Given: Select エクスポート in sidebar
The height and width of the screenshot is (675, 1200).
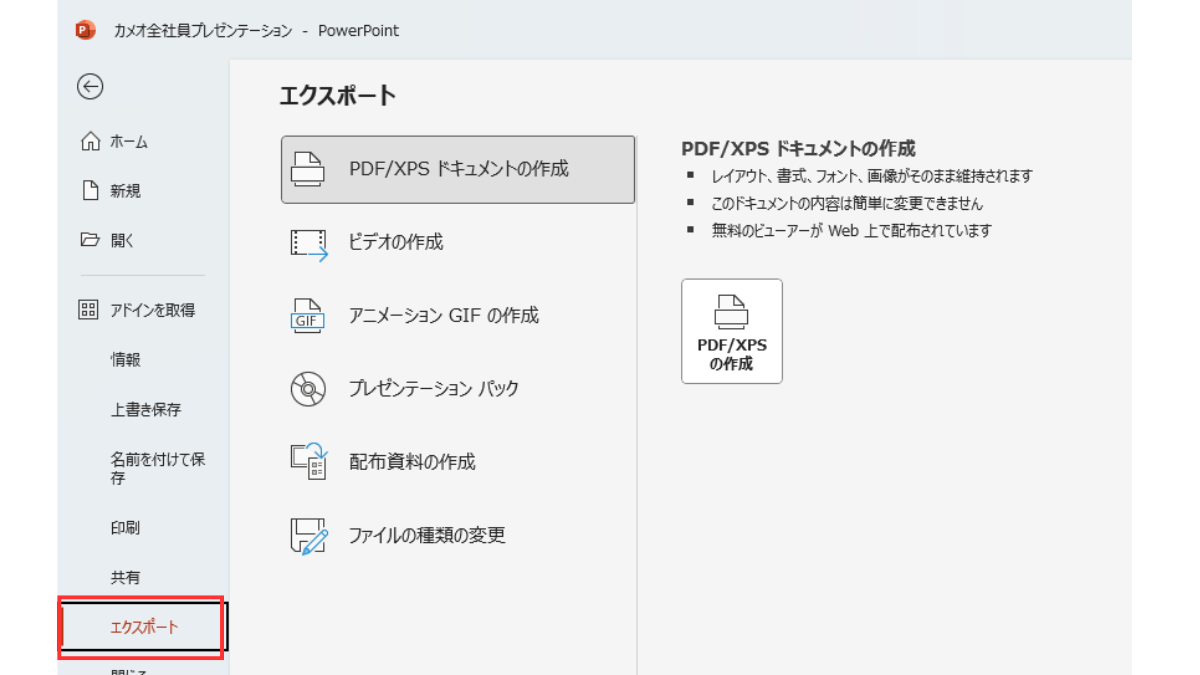Looking at the screenshot, I should pos(144,627).
